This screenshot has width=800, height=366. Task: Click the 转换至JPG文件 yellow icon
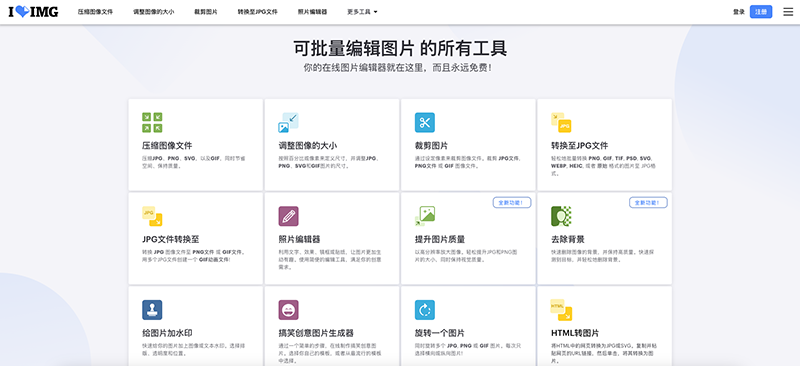point(561,123)
